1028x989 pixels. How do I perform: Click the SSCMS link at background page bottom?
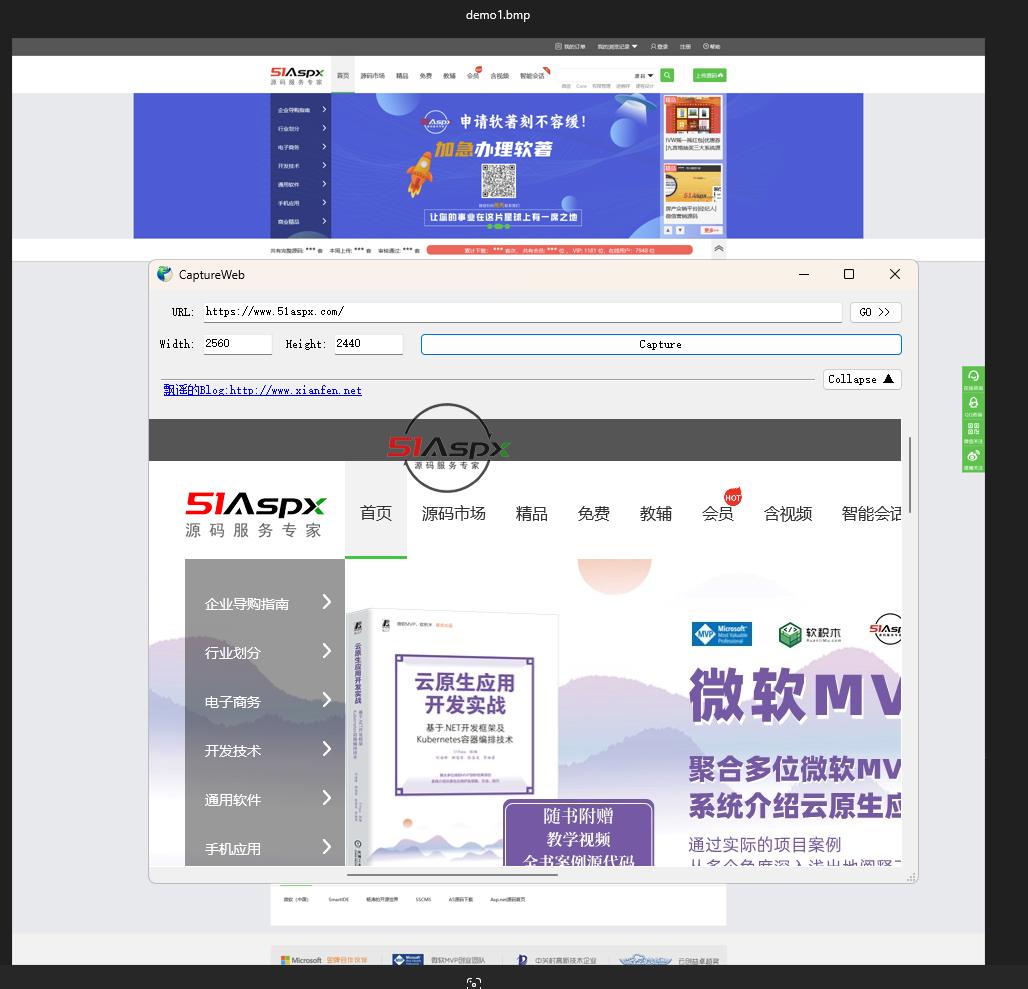(x=423, y=899)
